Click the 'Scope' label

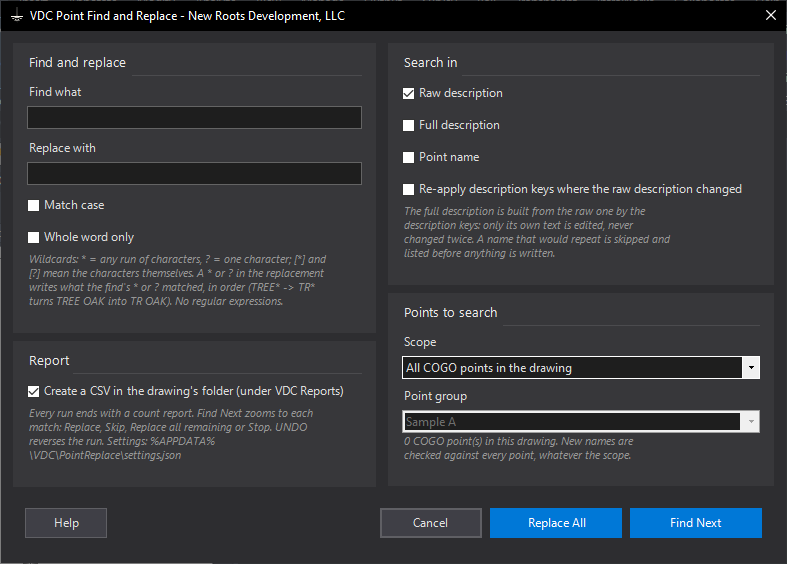(x=420, y=342)
